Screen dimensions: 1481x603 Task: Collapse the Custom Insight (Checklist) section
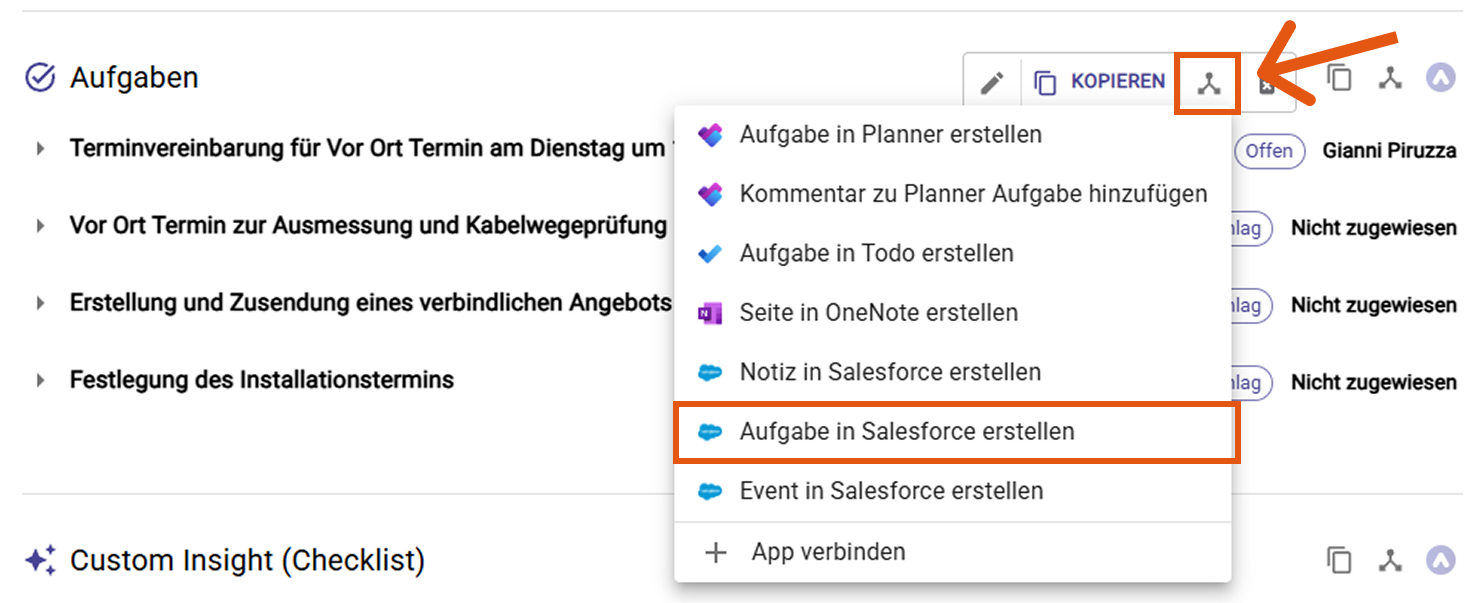pos(1440,560)
